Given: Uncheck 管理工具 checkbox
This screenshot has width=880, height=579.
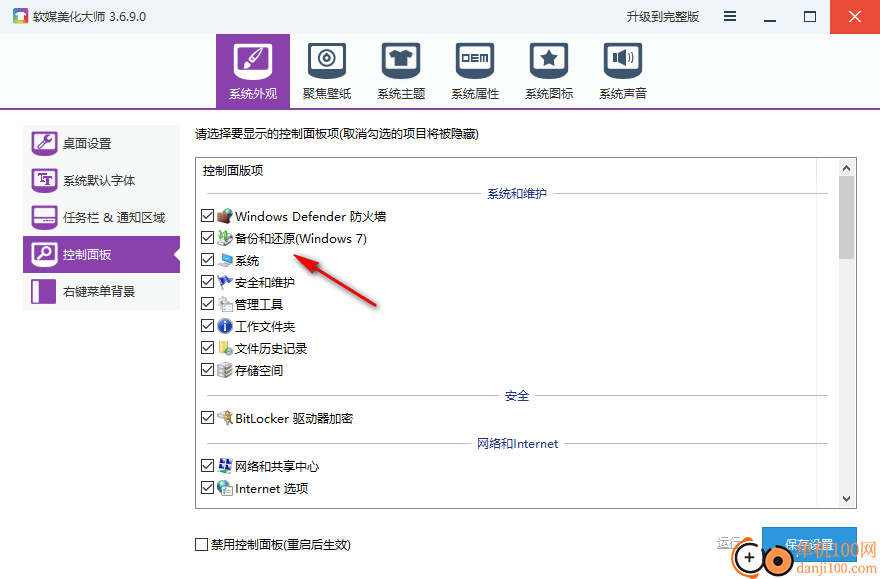Looking at the screenshot, I should 207,304.
